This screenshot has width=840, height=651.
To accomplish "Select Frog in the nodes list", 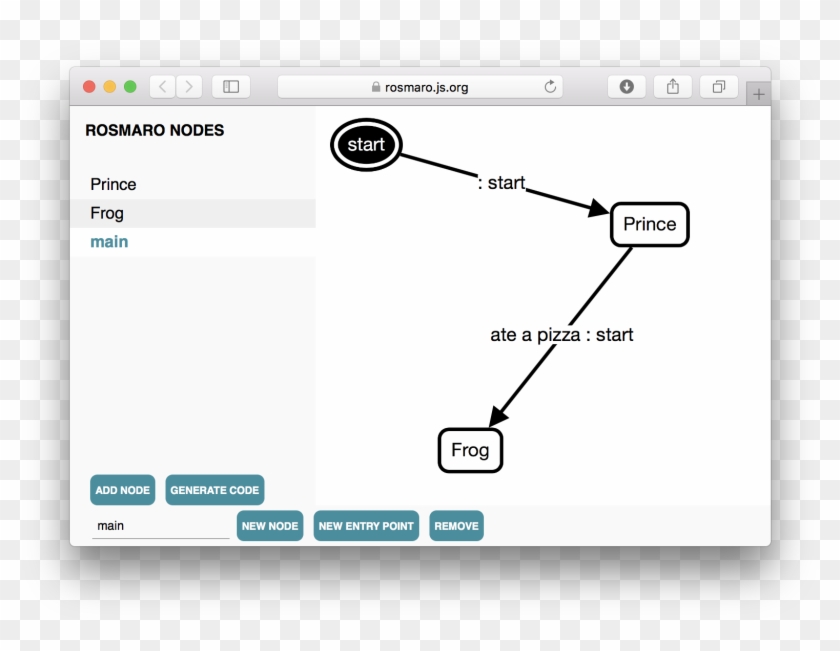I will click(x=107, y=213).
